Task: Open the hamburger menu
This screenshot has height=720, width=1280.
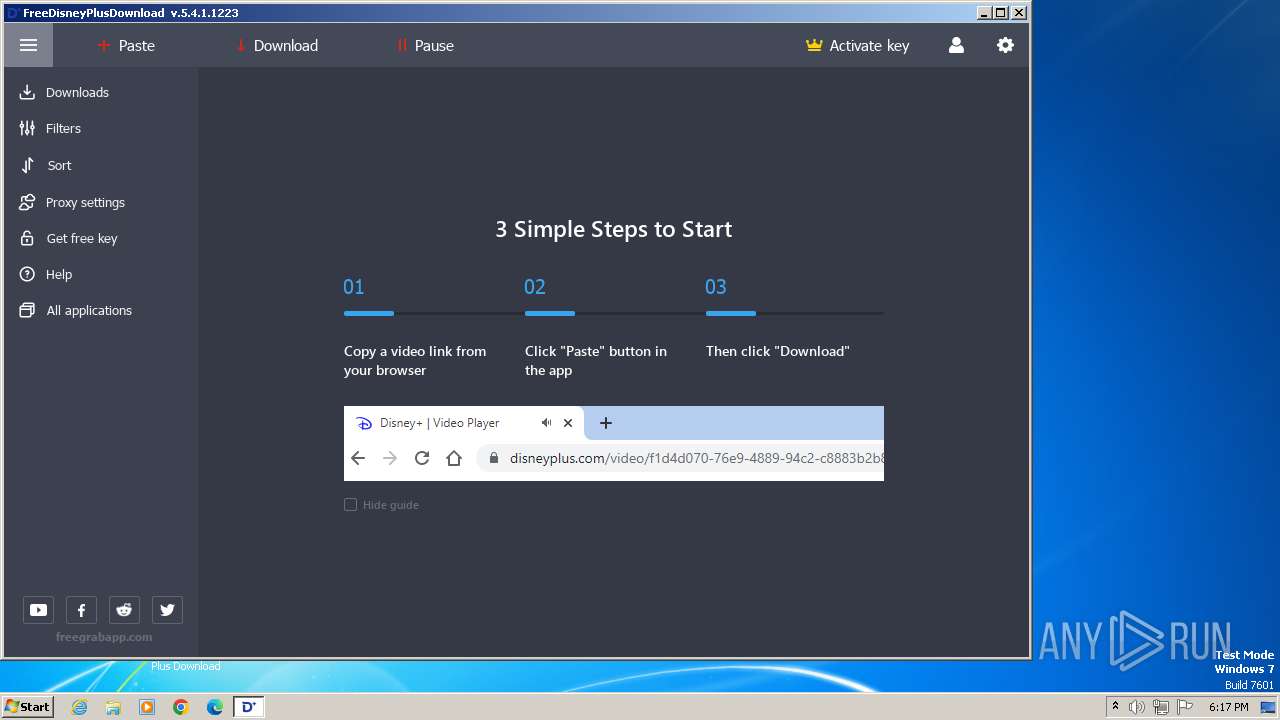Action: (x=28, y=45)
